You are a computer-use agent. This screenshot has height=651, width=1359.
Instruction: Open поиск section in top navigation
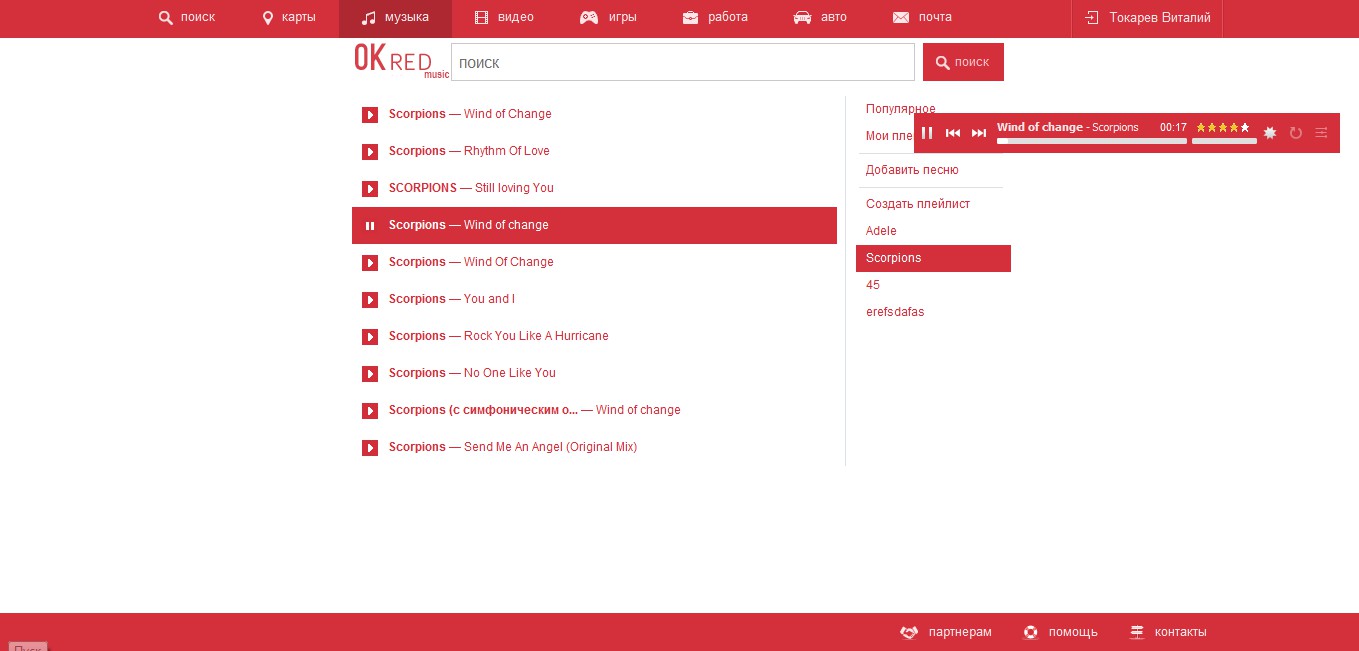point(187,17)
